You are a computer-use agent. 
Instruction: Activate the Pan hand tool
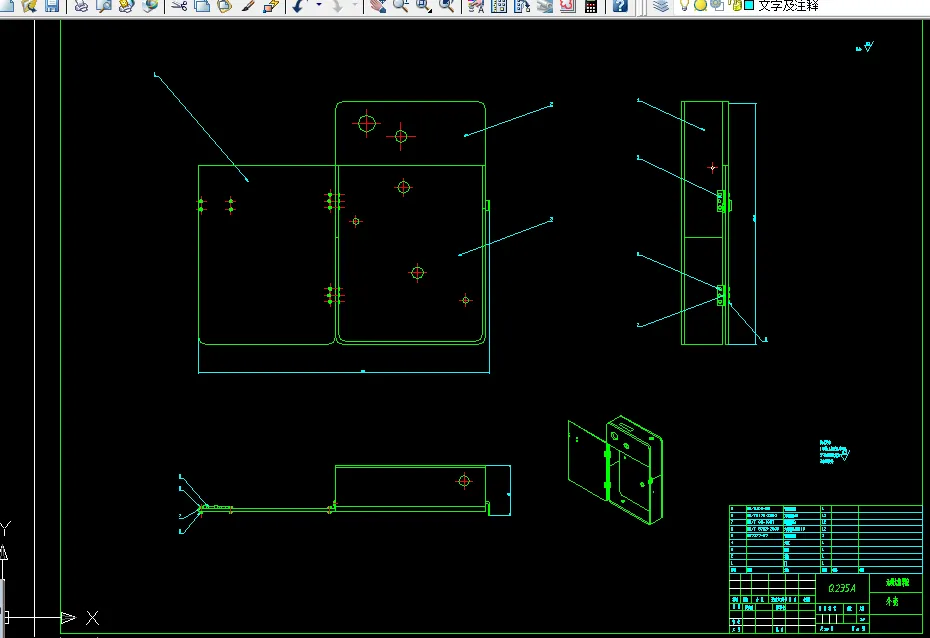tap(377, 6)
